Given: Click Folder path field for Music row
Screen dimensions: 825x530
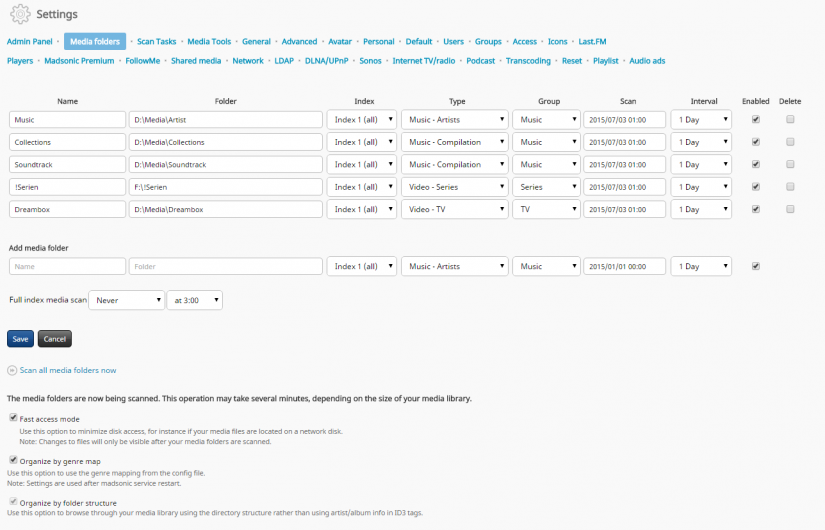Looking at the screenshot, I should coord(225,119).
